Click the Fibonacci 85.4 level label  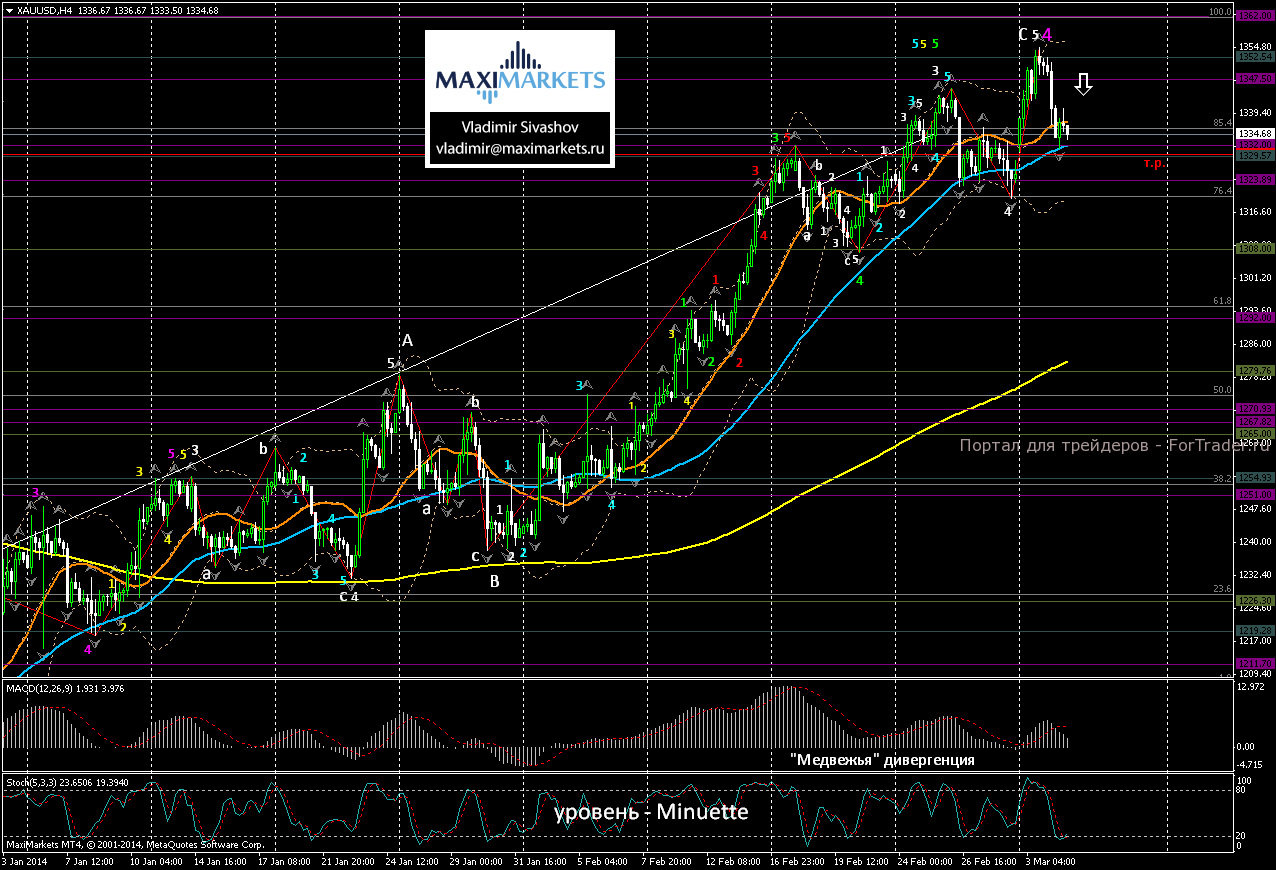click(x=1221, y=123)
